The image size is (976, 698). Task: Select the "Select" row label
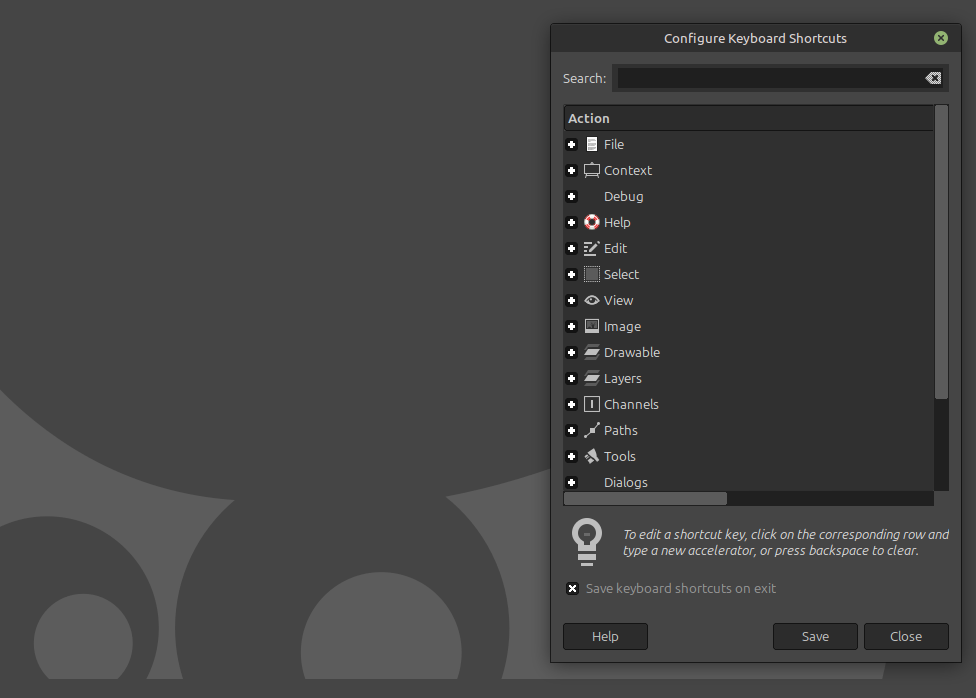click(x=621, y=275)
